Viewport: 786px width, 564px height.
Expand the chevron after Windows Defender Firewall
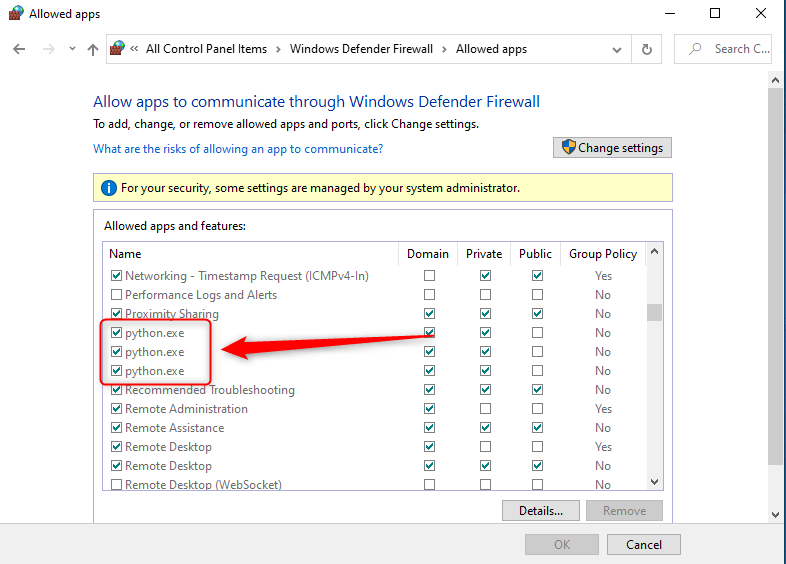point(444,49)
